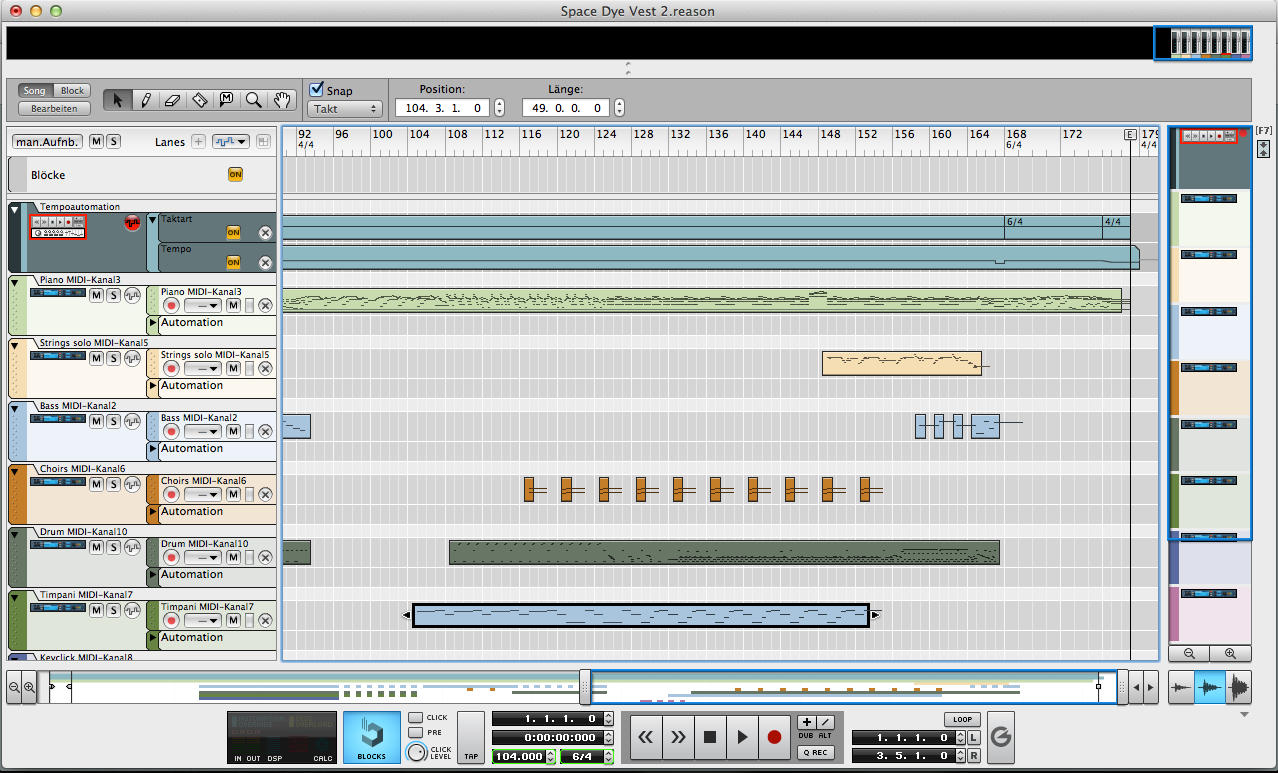Select the Hand tool
Viewport: 1278px width, 773px height.
(282, 99)
